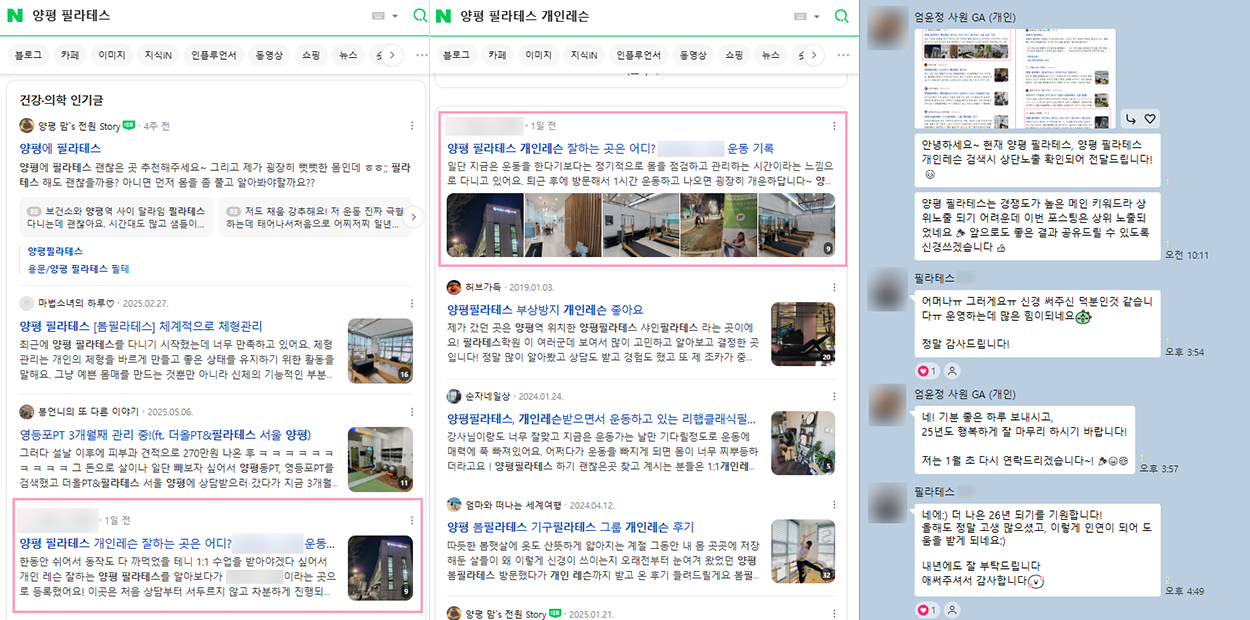Click the Naver logo beside '양평 필라테스' search
Viewport: 1250px width, 620px height.
pyautogui.click(x=16, y=16)
